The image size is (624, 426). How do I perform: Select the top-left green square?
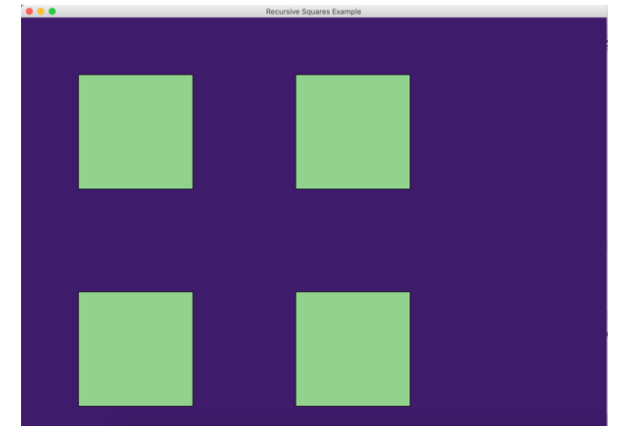click(x=136, y=132)
